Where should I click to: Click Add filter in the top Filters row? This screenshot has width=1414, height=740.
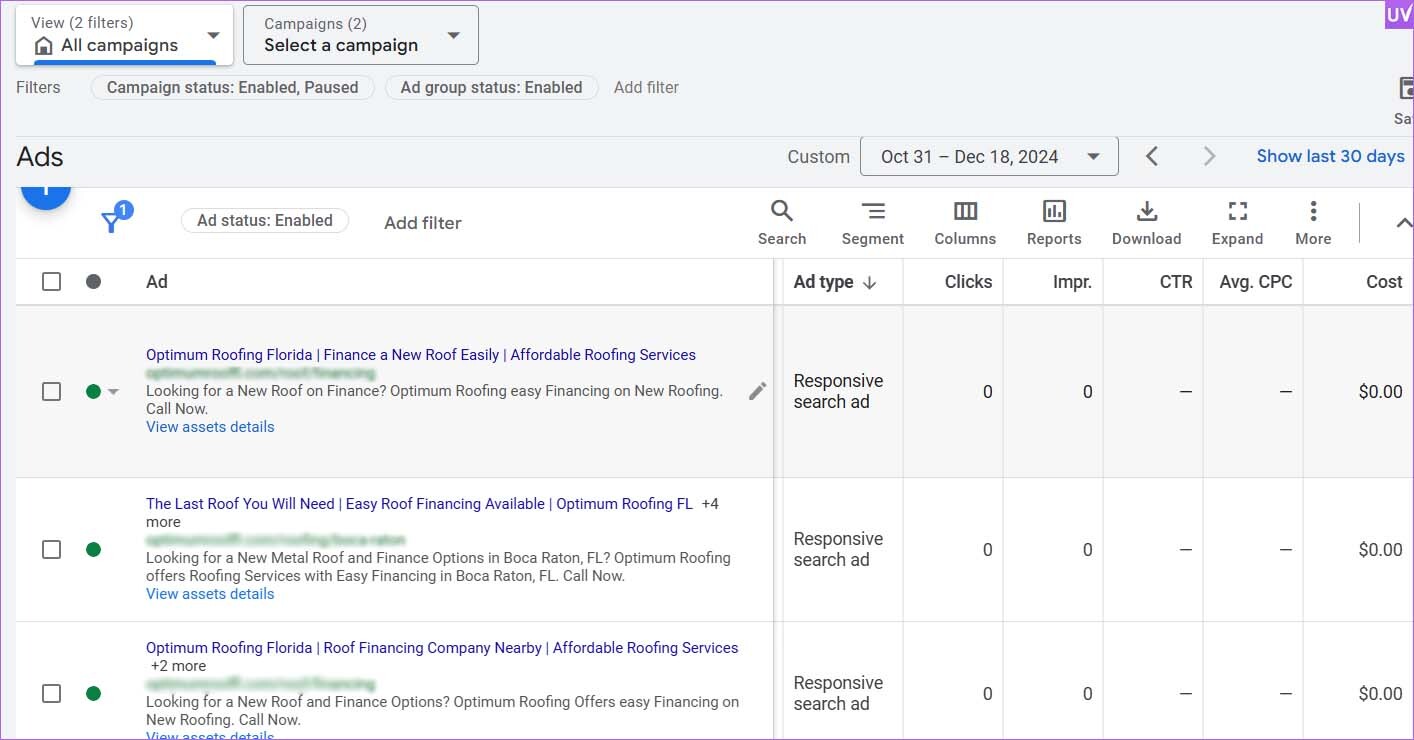tap(646, 88)
